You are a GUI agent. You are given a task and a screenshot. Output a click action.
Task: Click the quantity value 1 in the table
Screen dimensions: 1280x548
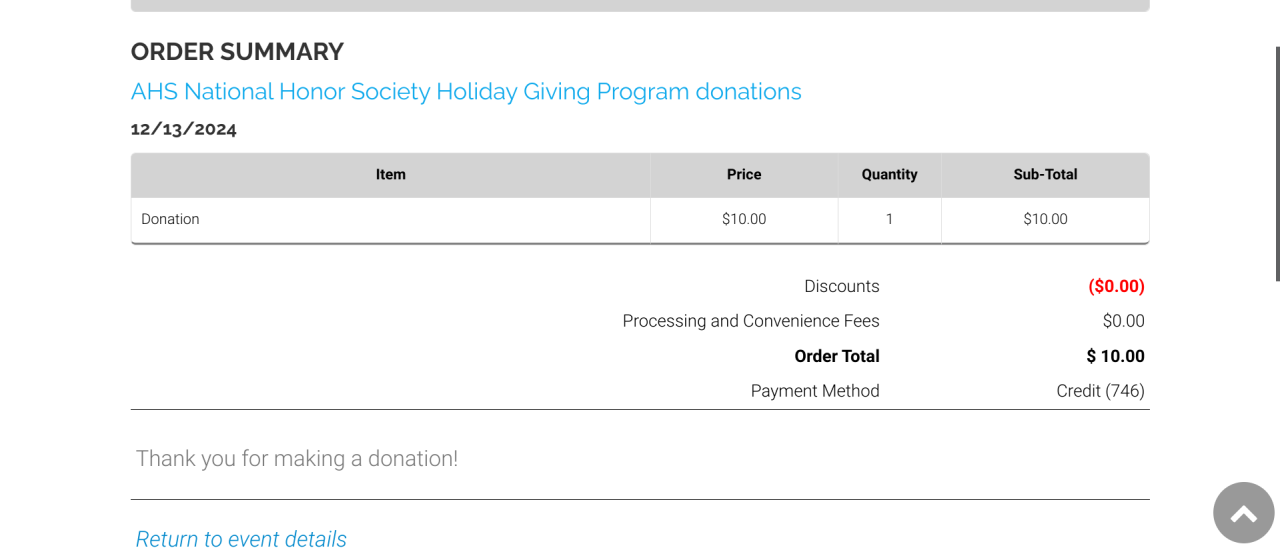tap(889, 219)
